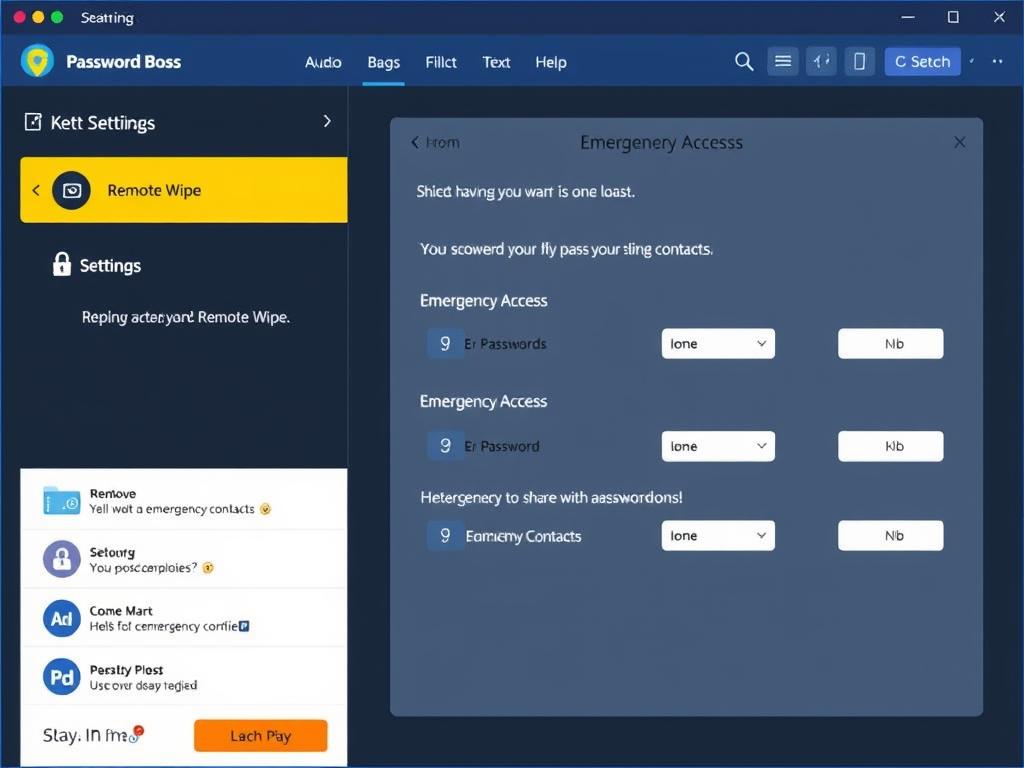Switch to the Bags tab
The width and height of the screenshot is (1024, 768).
click(x=383, y=62)
